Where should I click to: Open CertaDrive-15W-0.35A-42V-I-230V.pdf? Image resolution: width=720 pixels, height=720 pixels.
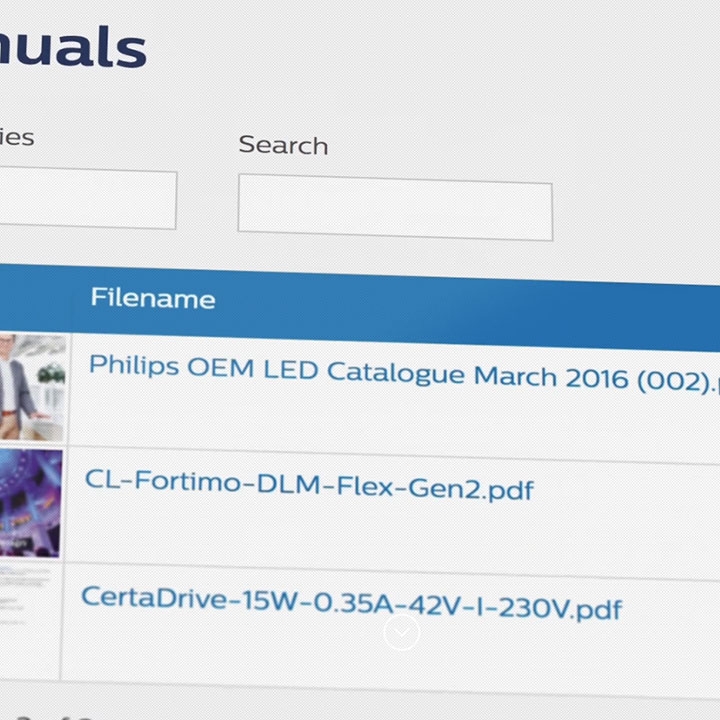(351, 603)
